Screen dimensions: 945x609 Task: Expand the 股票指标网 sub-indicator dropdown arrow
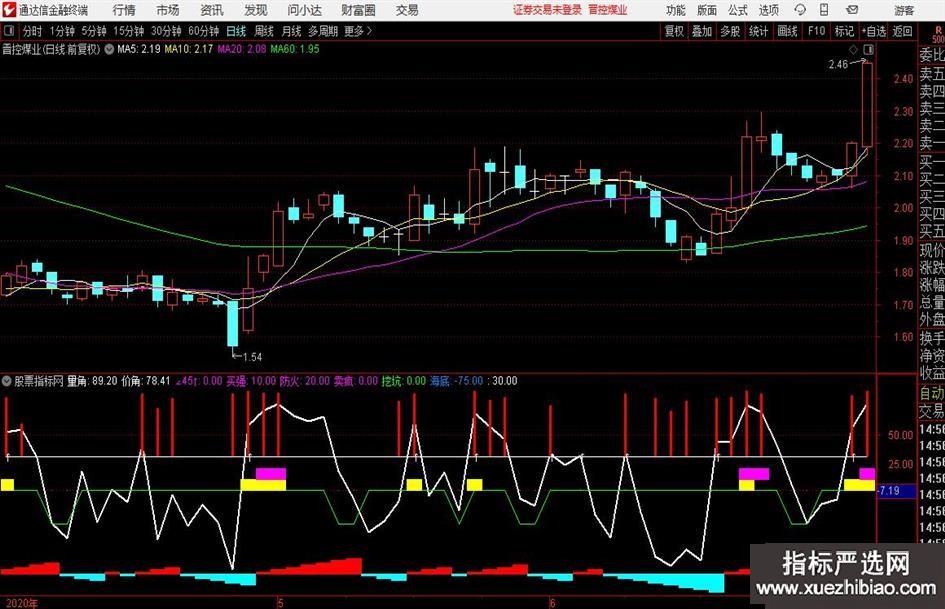click(7, 380)
